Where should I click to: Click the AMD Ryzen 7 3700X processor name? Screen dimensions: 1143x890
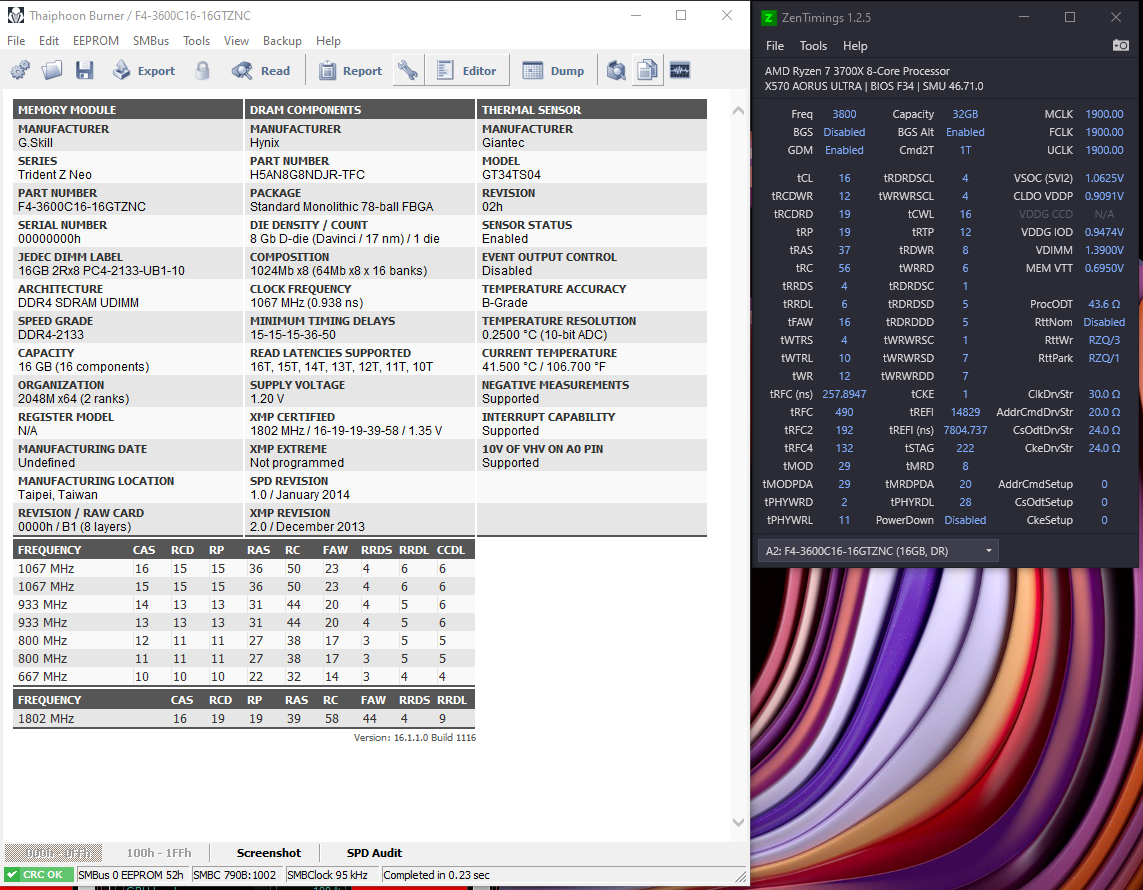pos(857,71)
